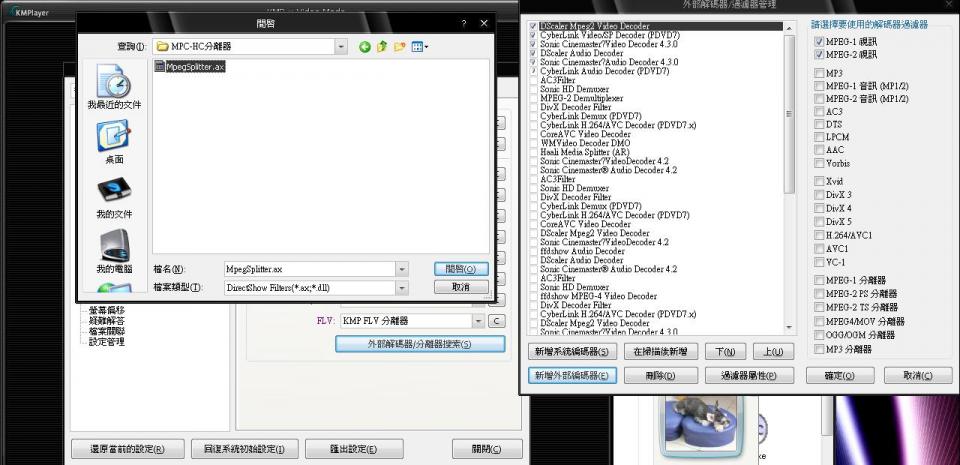The image size is (960, 465).
Task: Click the help question mark in Open dialog
Action: pos(463,23)
